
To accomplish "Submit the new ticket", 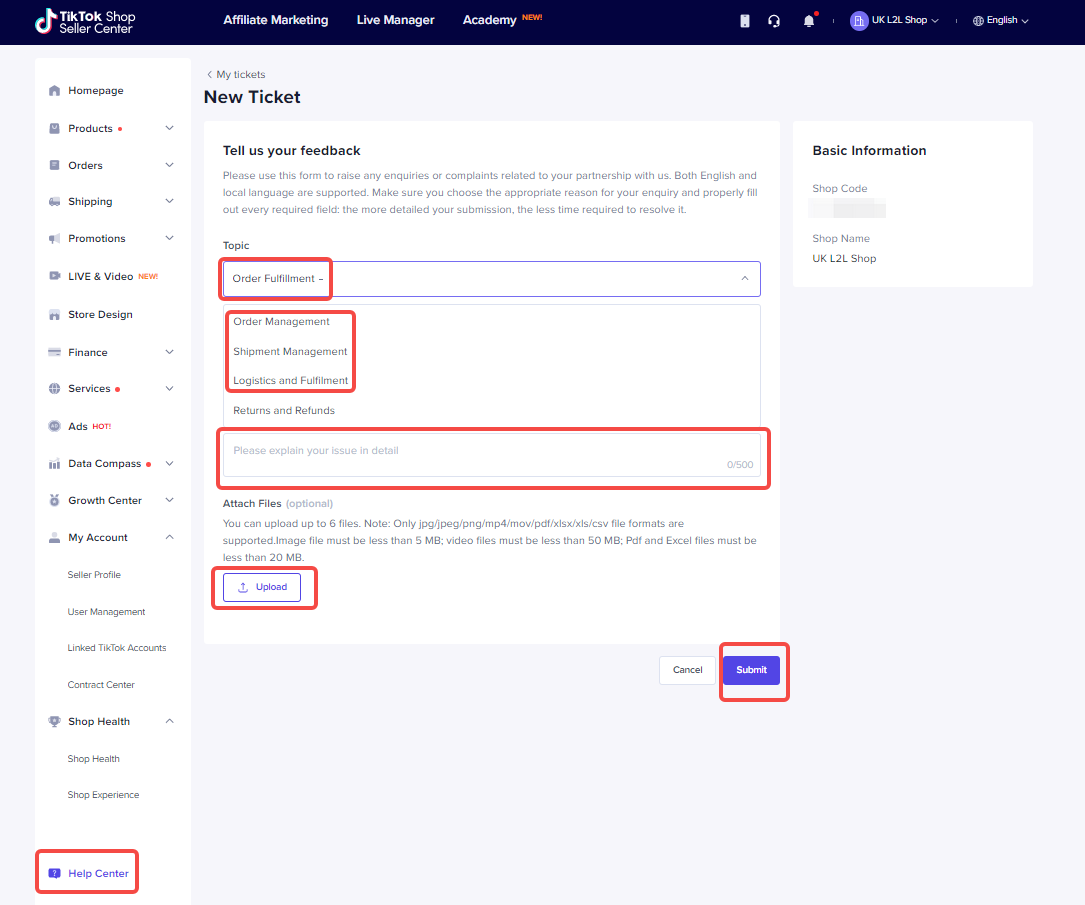I will (751, 670).
